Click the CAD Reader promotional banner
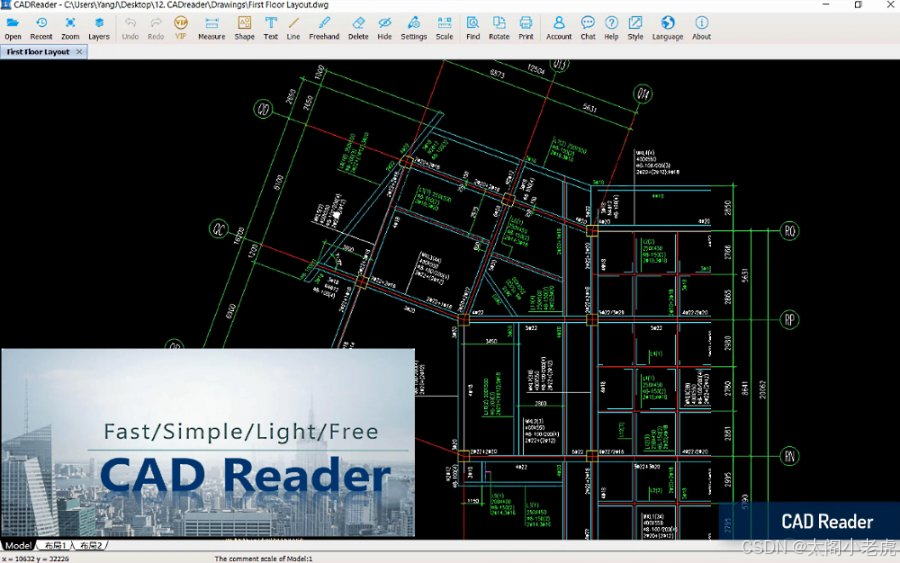 click(208, 442)
